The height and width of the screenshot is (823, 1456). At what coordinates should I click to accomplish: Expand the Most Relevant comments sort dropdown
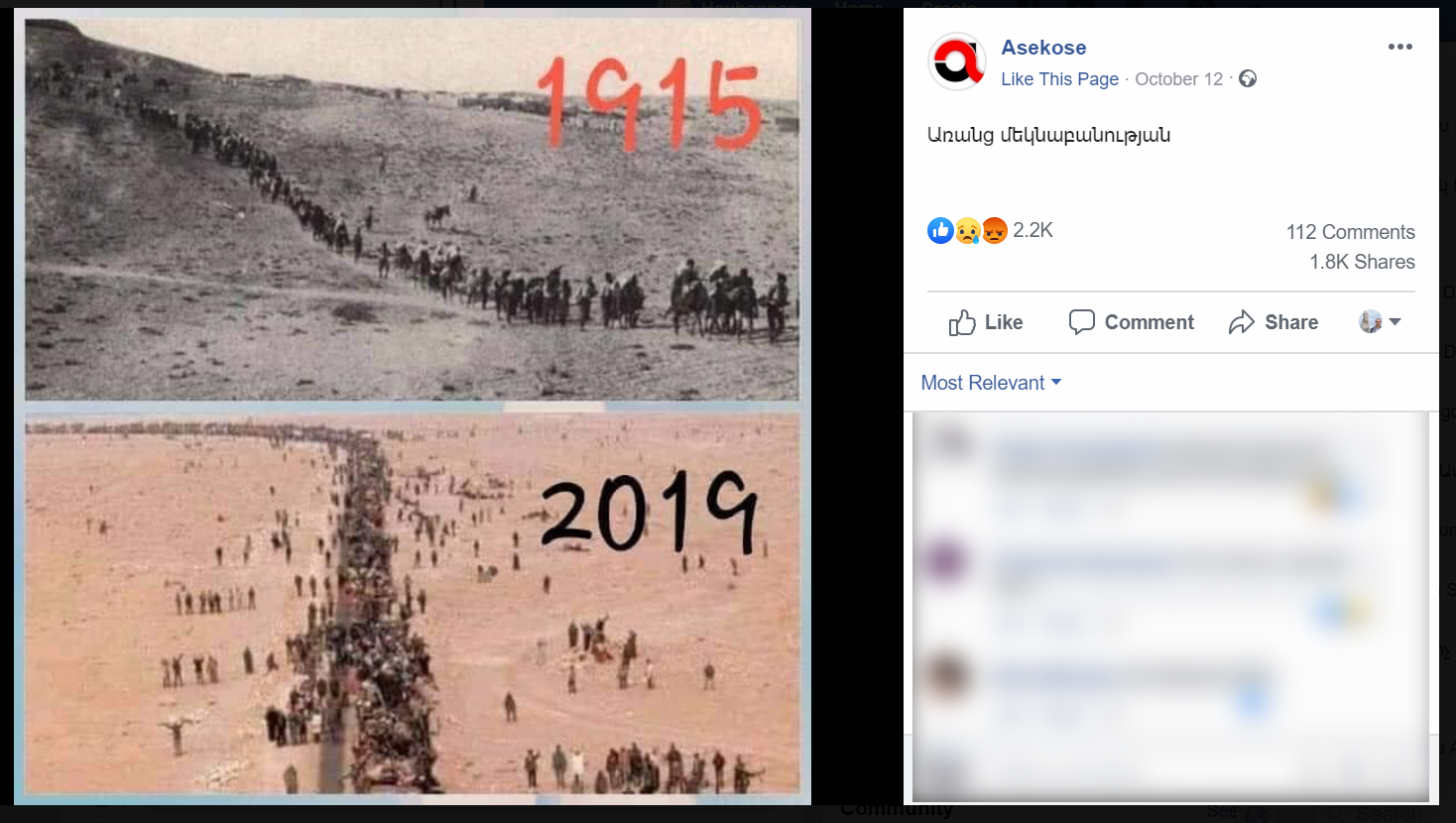991,383
